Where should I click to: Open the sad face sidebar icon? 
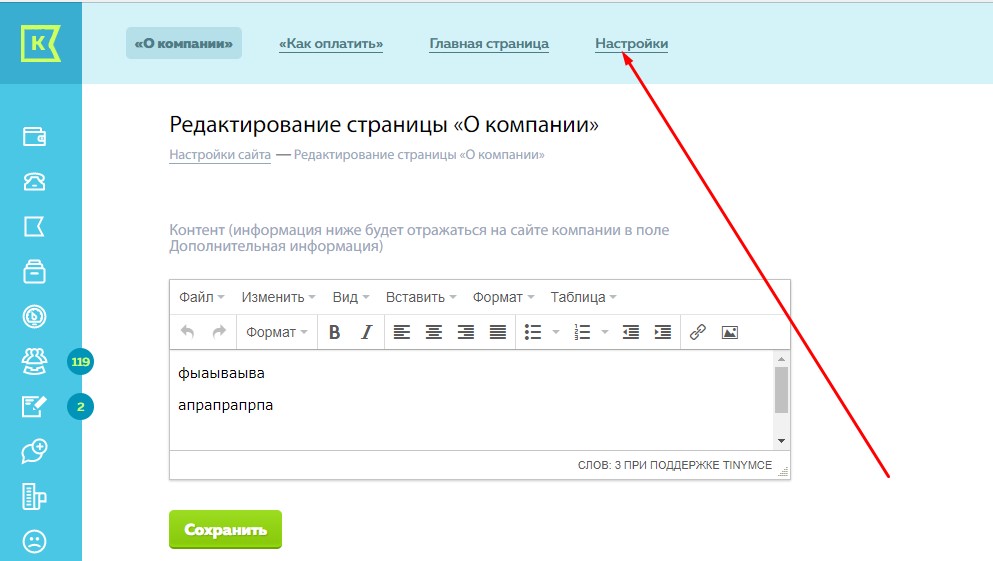point(34,541)
